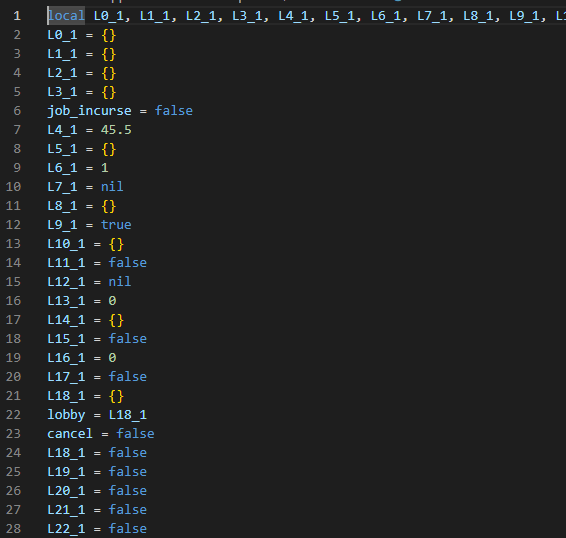Click line number 6 in the gutter
This screenshot has height=538, width=566.
coord(17,111)
